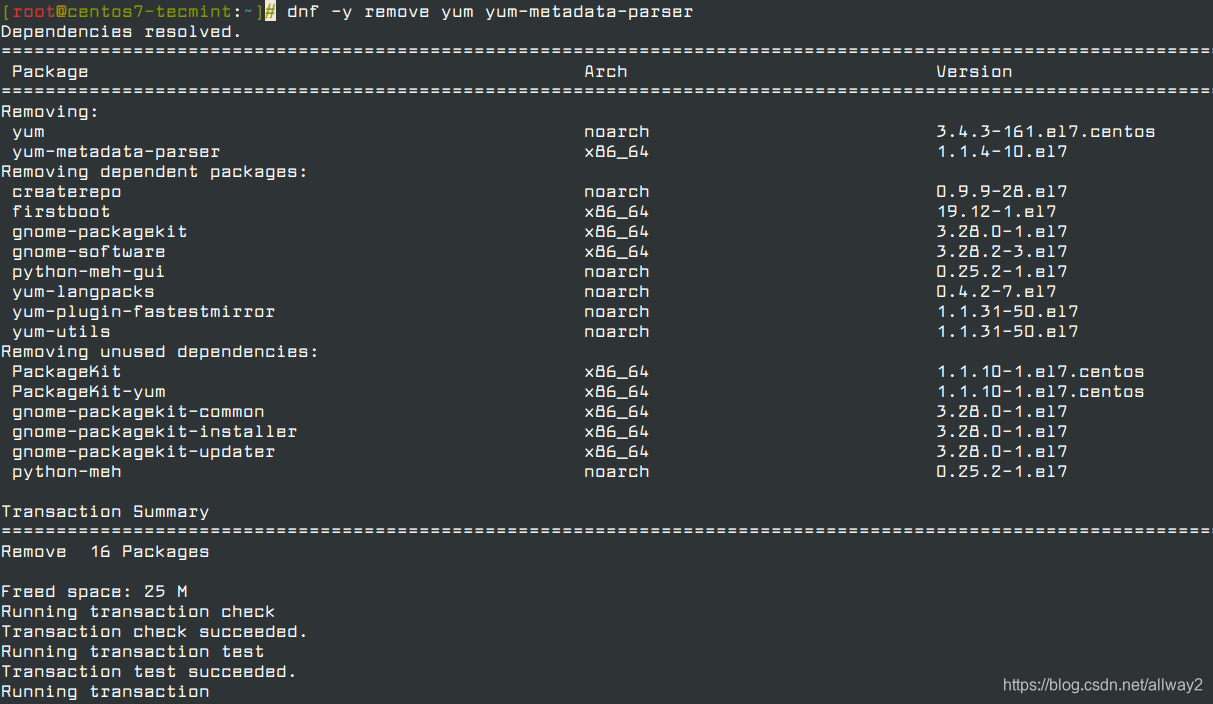
Task: Click version 19.12-1.el7 of firstboot
Action: pos(996,212)
